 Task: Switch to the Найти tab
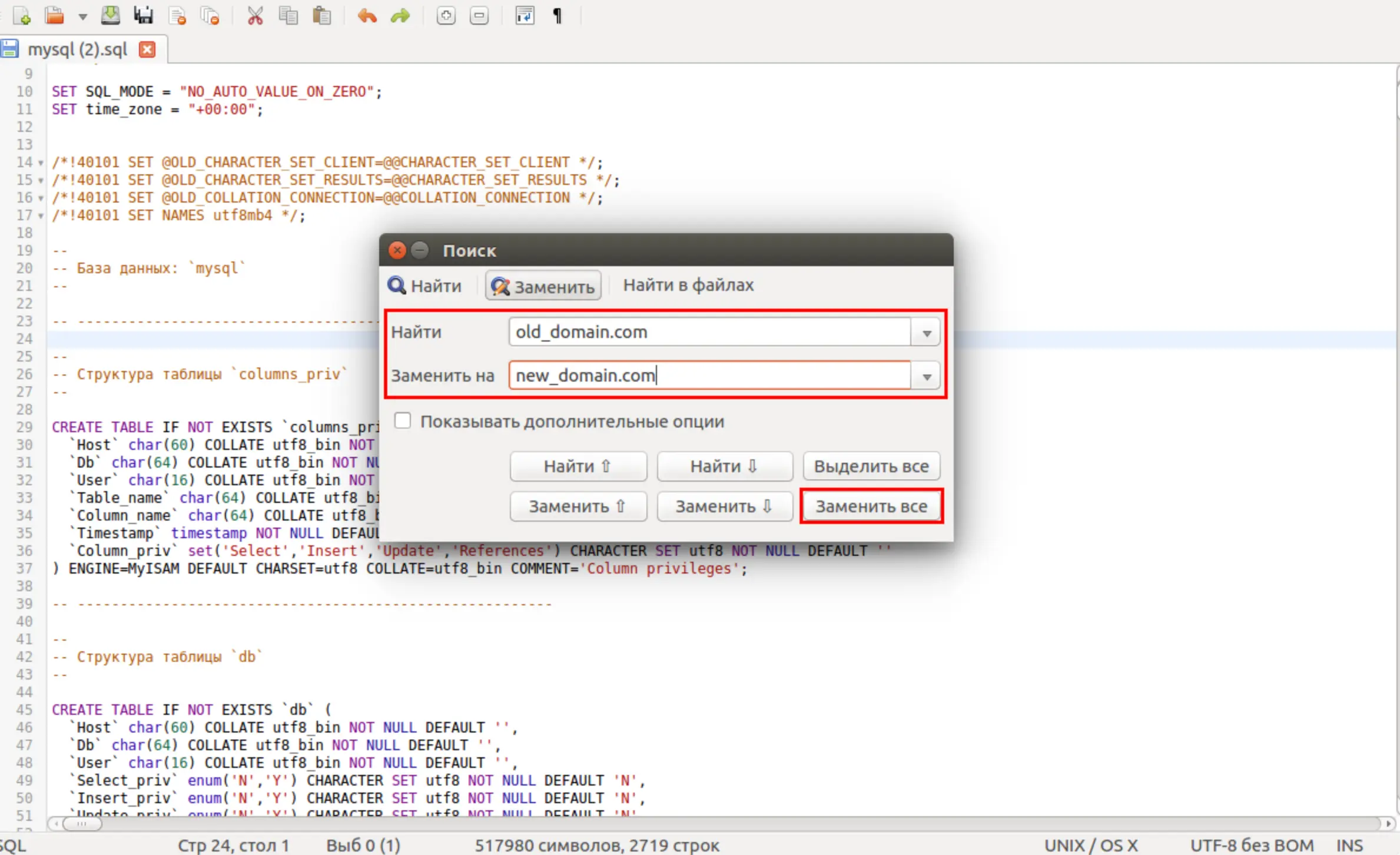pos(424,286)
